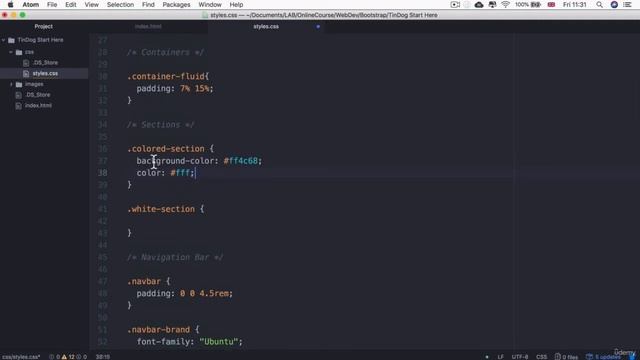Viewport: 640px width, 360px height.
Task: Open Notification Center list icon
Action: click(628, 5)
